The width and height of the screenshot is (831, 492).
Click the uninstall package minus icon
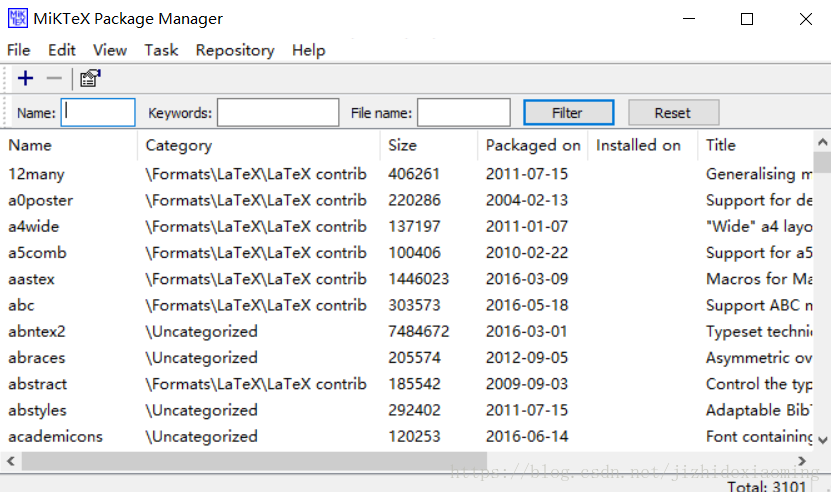click(x=54, y=78)
